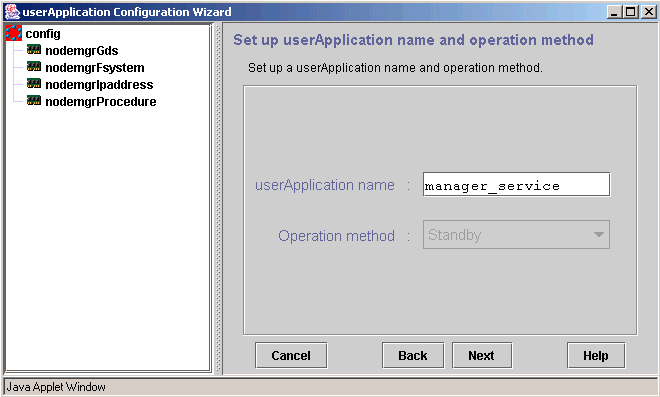660x397 pixels.
Task: Click the Operation method dropdown arrow
Action: click(599, 234)
